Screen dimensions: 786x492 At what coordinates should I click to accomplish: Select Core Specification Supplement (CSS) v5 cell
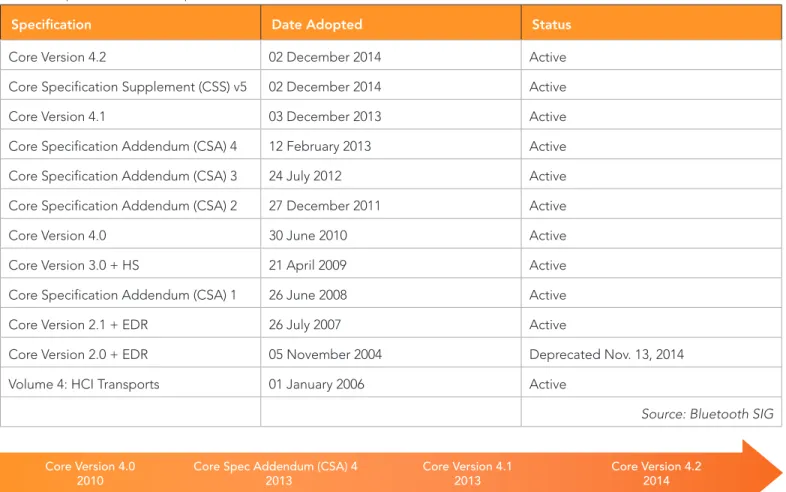point(130,86)
